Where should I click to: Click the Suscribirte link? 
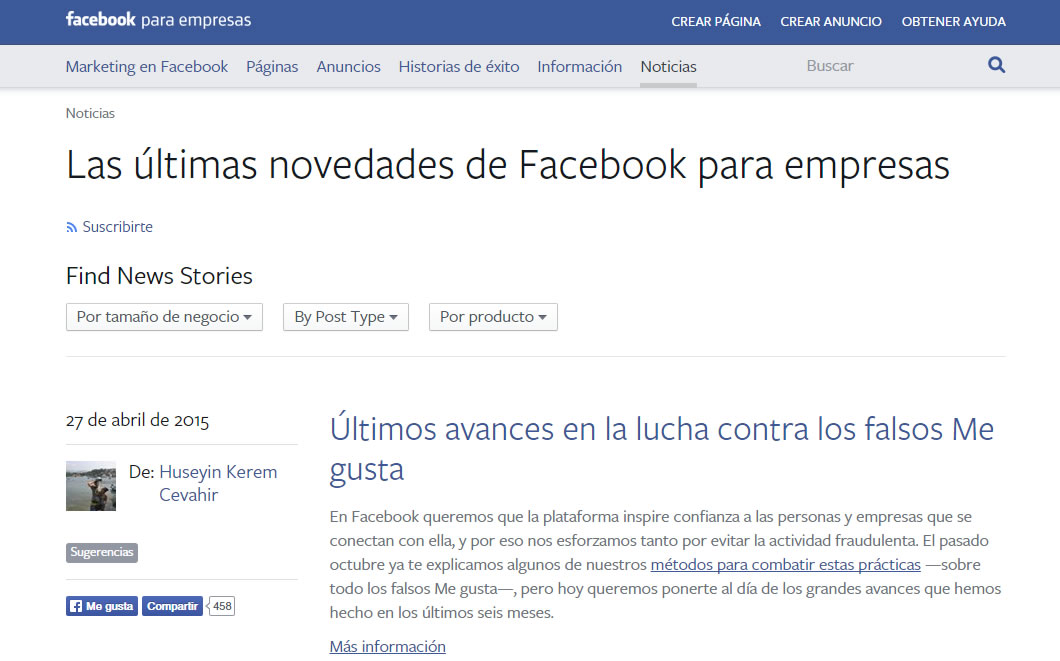tap(117, 227)
